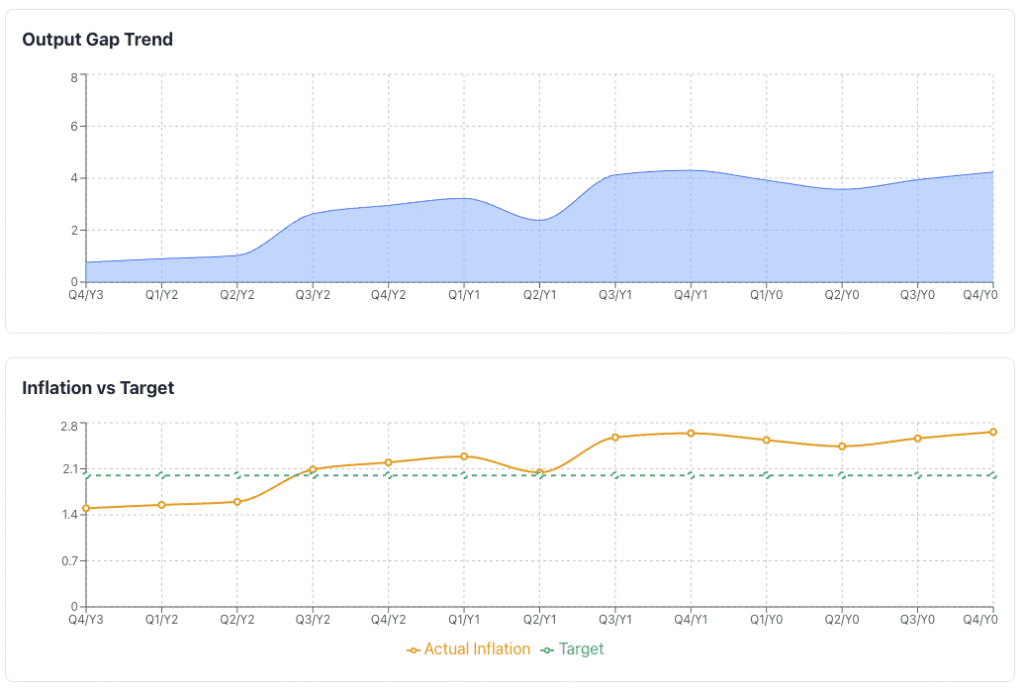Screen dimensions: 1024x694
Task: Toggle Target series via legend label
Action: coord(581,649)
